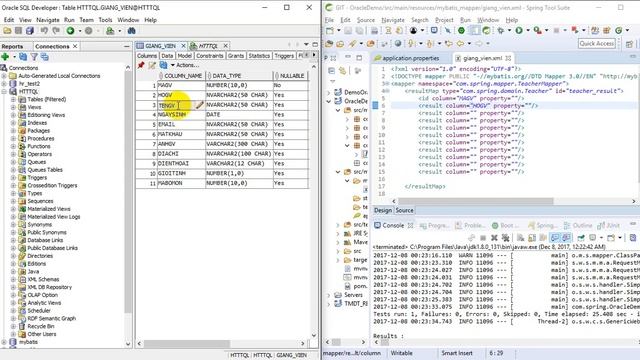Expand the Views node in HTTTQL connection
The height and width of the screenshot is (360, 640).
13,107
